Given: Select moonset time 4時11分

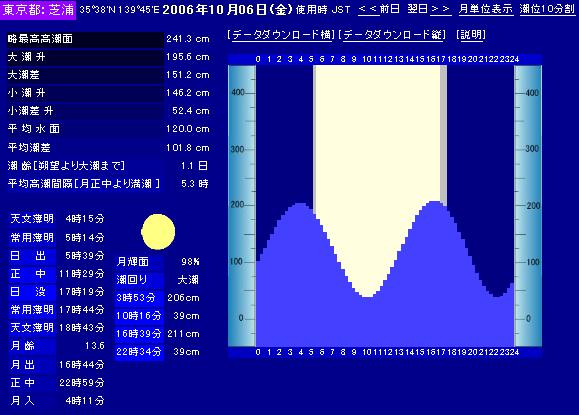Looking at the screenshot, I should [85, 401].
